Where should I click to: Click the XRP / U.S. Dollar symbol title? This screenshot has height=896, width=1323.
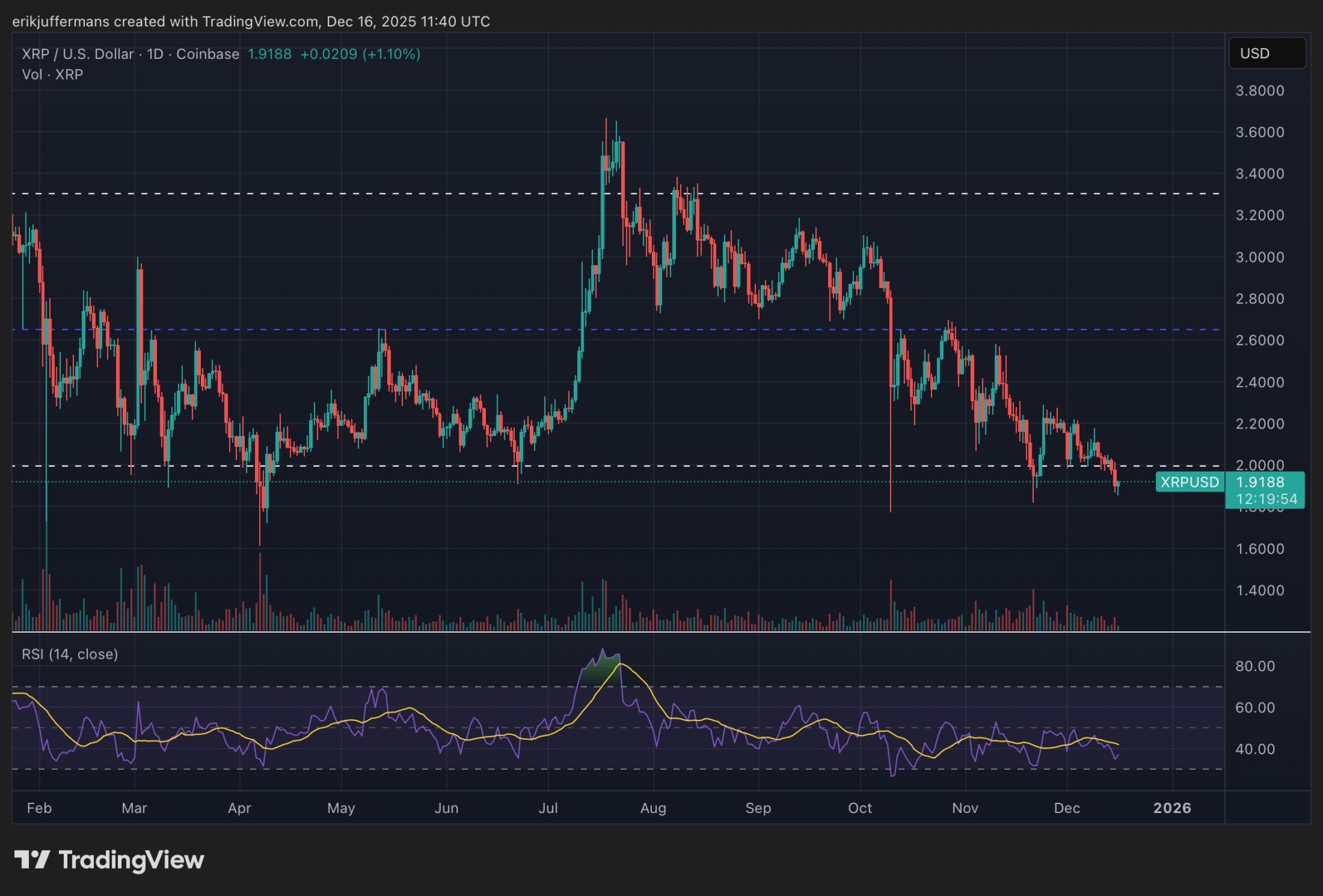coord(77,54)
